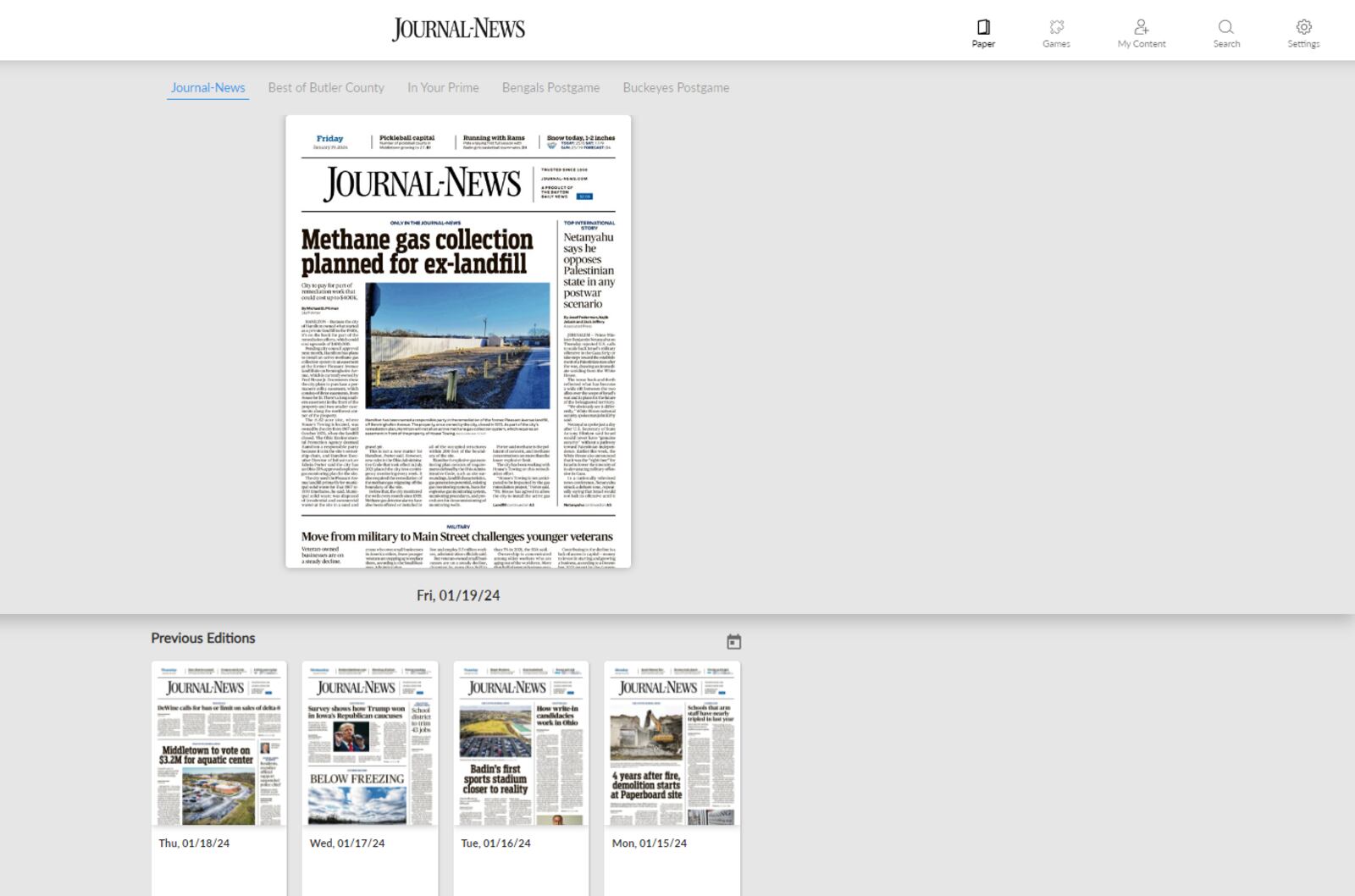Screen dimensions: 1355x896
Task: Open the Settings gear icon
Action: pos(1303,27)
